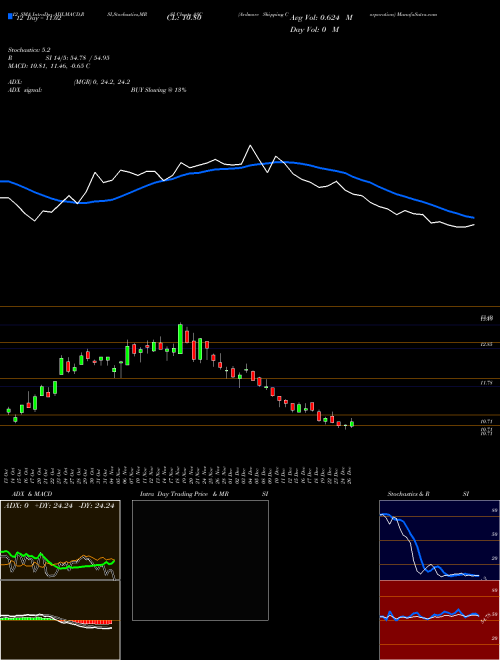Open the MACD histogram panel with red bars
Screen dimensions: 500x660
60,620
